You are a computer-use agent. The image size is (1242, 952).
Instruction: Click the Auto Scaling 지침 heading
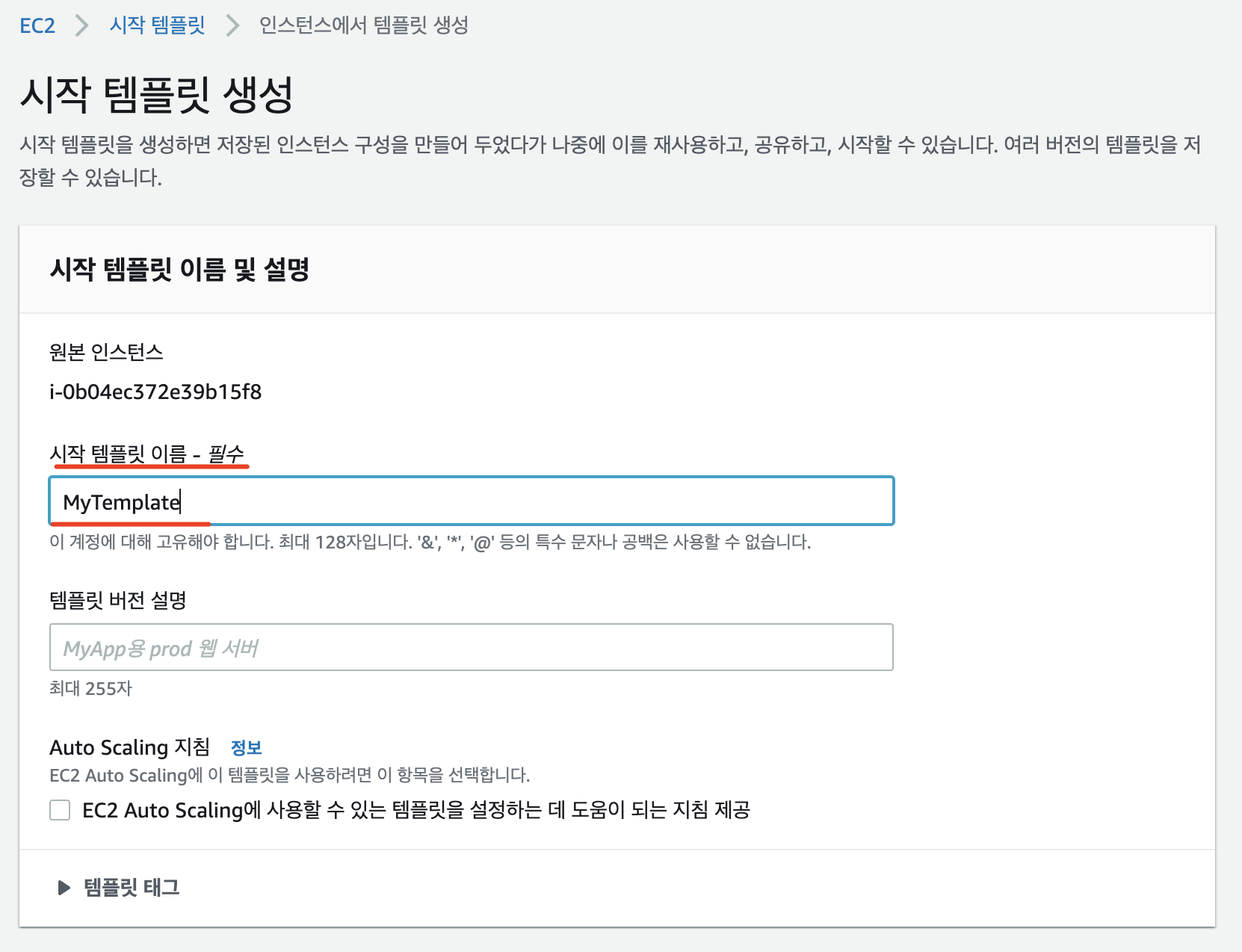(x=129, y=747)
